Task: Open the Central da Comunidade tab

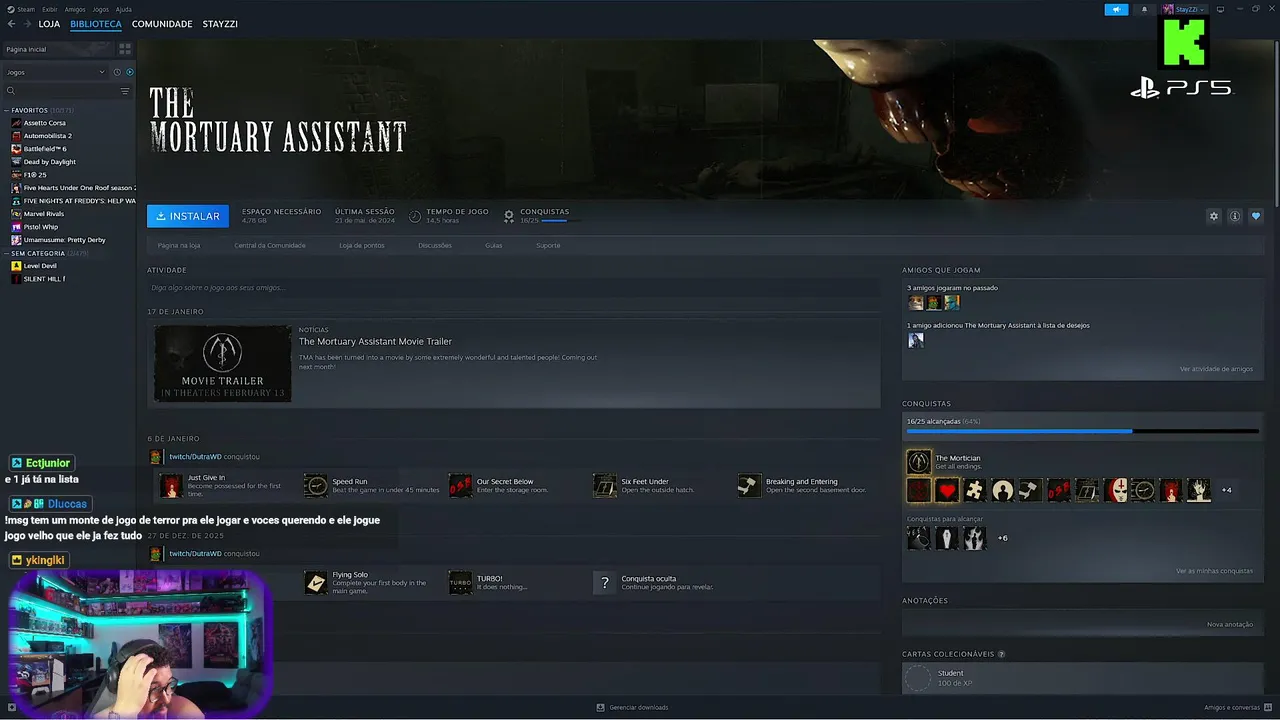Action: 270,245
